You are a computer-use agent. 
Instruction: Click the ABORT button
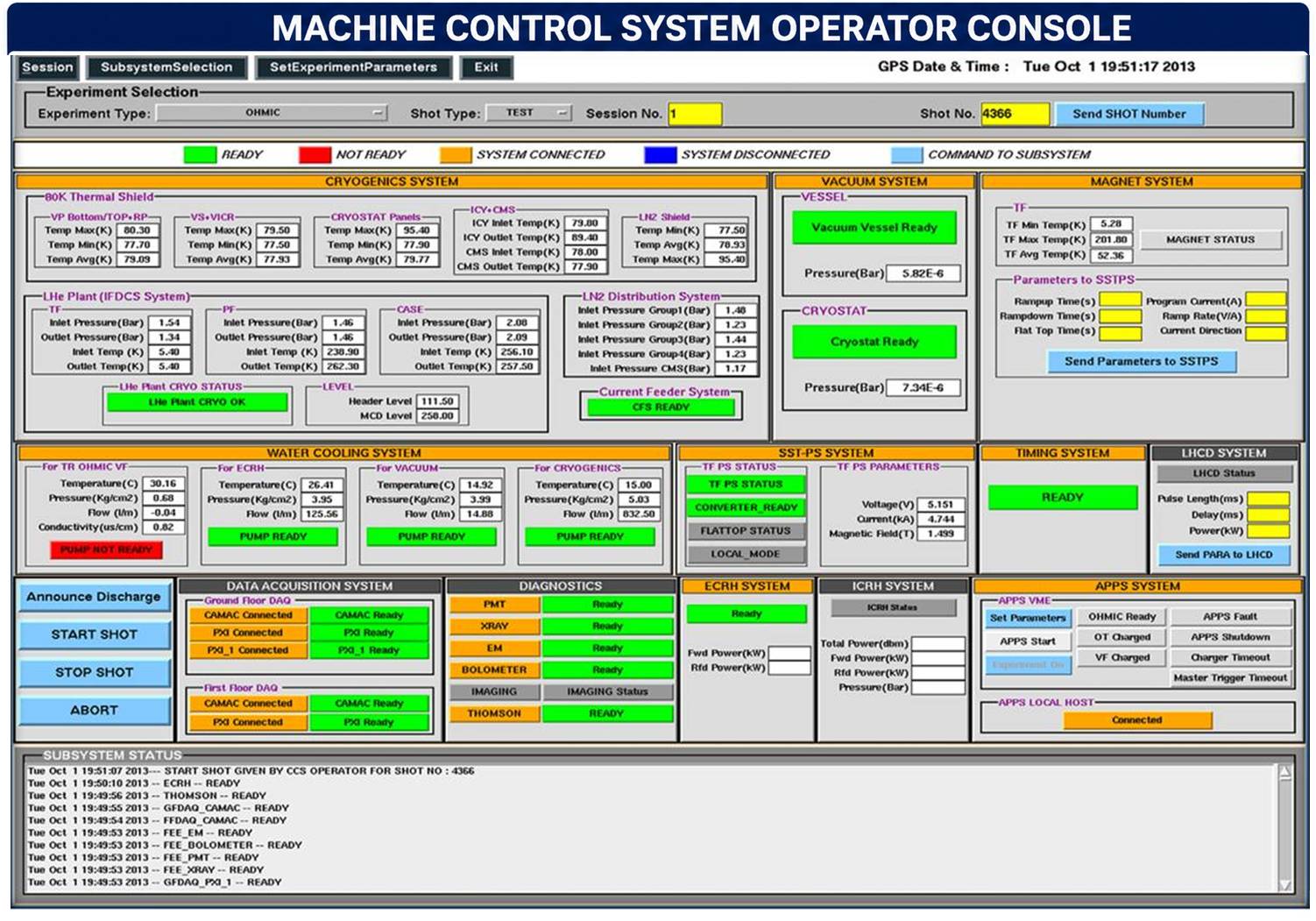pos(94,710)
